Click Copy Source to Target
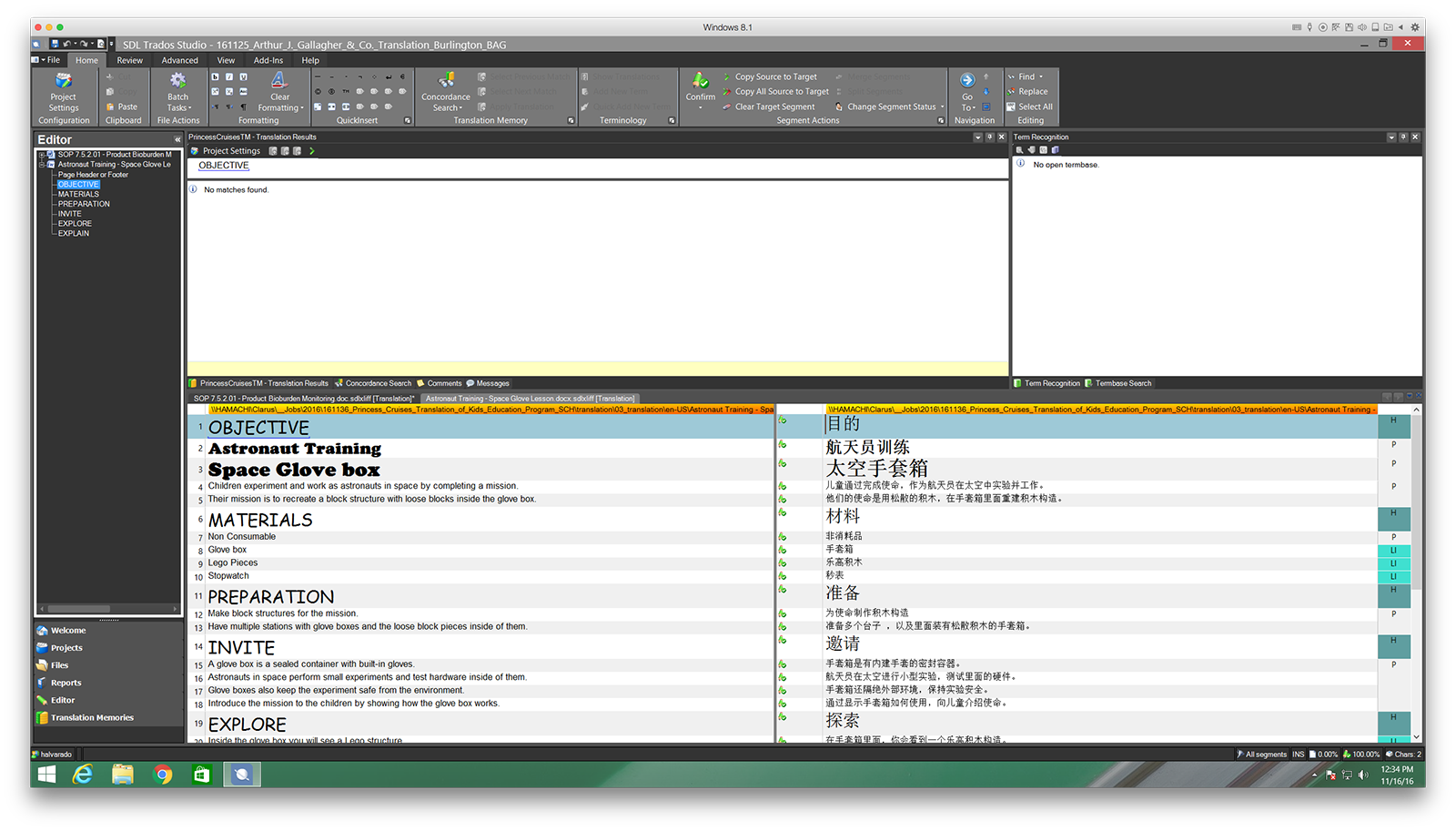This screenshot has width=1456, height=831. (775, 77)
